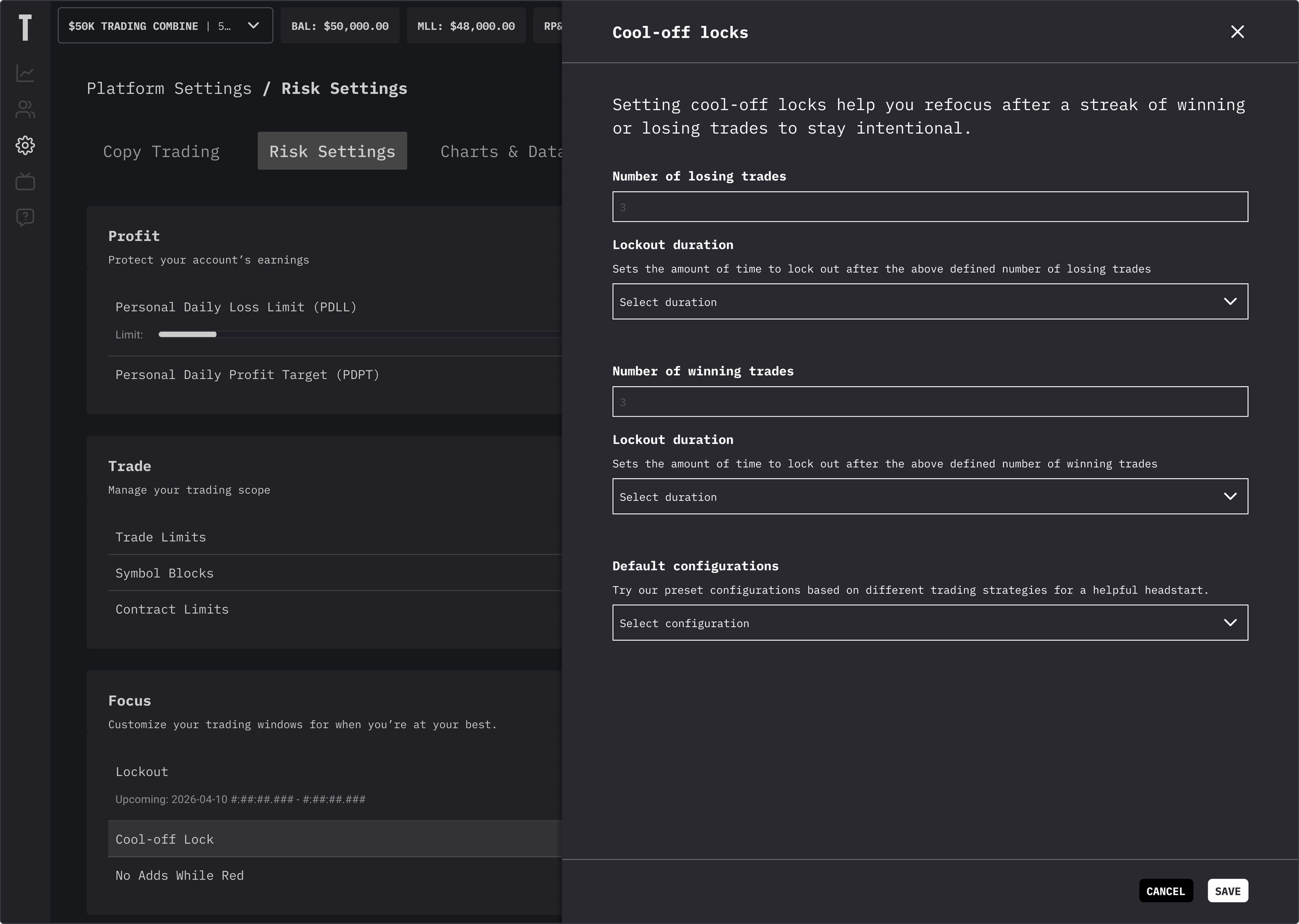The height and width of the screenshot is (924, 1299).
Task: Click the T logo in the sidebar
Action: (25, 28)
